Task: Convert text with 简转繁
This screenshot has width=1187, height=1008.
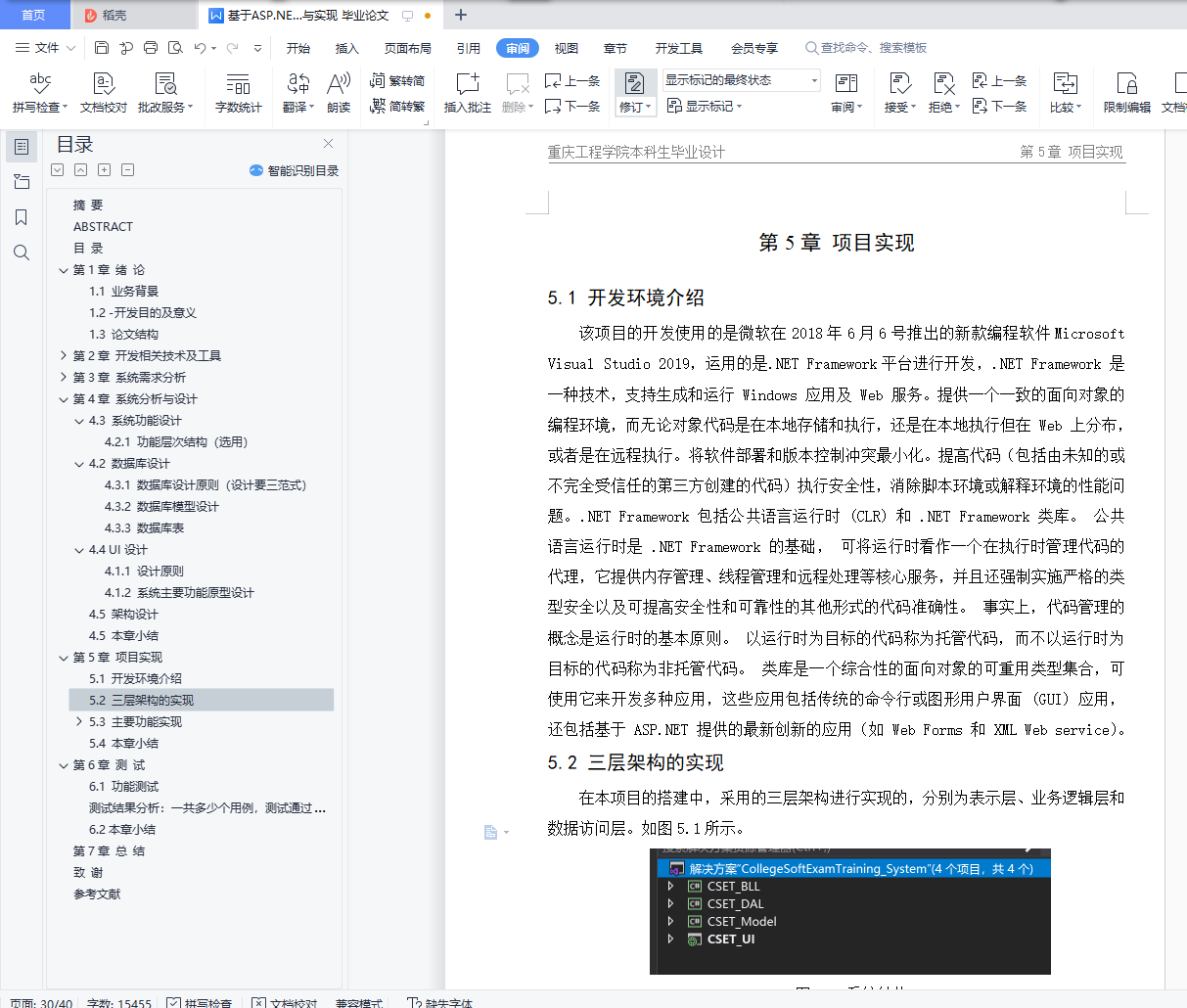Action: pos(397,106)
